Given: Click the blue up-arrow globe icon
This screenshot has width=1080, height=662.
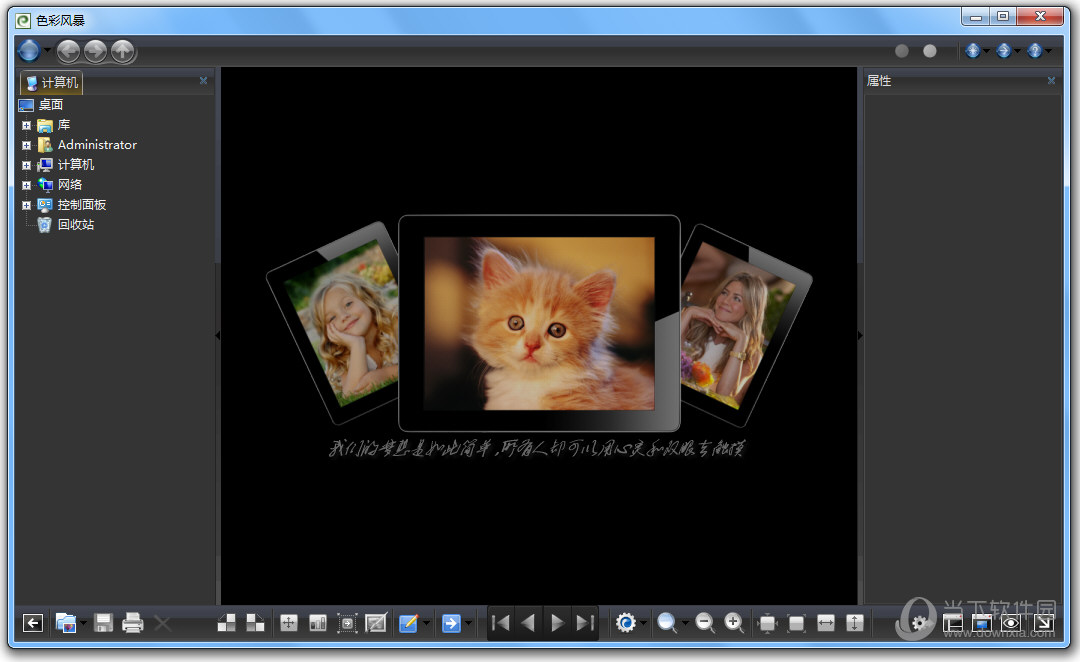Looking at the screenshot, I should pos(973,51).
